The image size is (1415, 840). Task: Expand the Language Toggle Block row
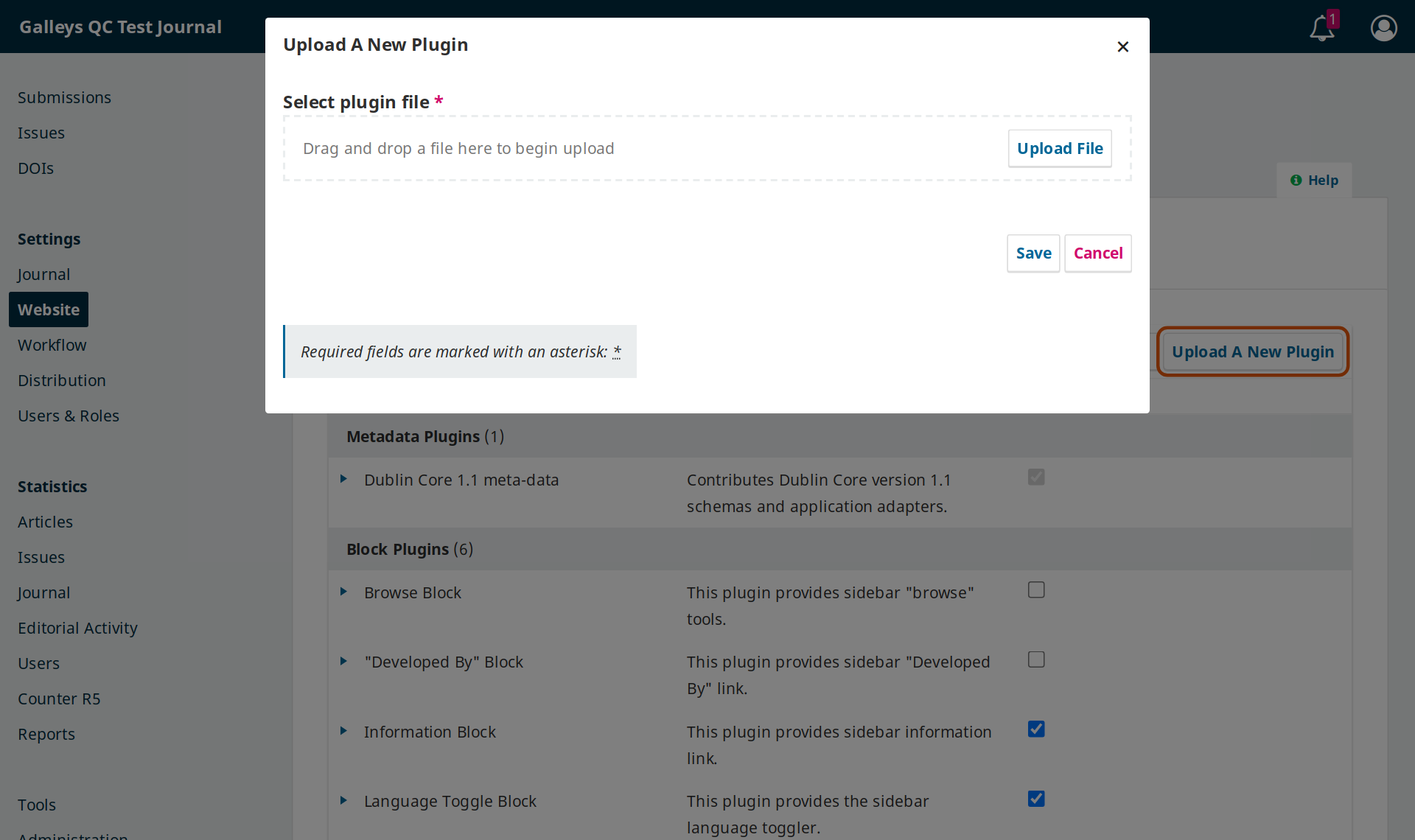(343, 800)
